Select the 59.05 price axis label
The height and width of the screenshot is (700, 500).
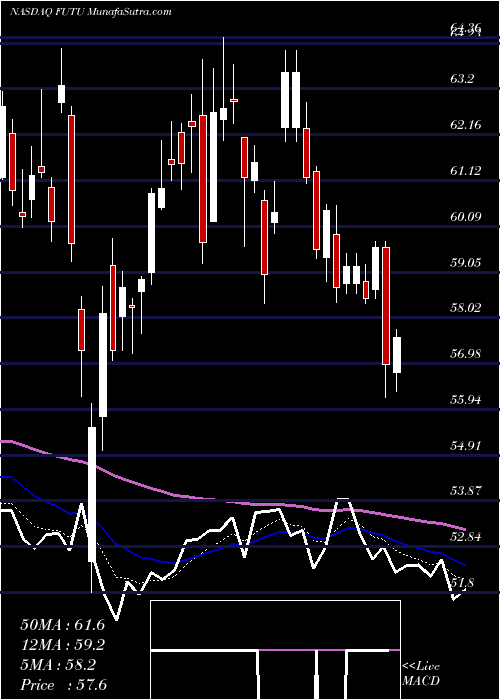(x=466, y=262)
